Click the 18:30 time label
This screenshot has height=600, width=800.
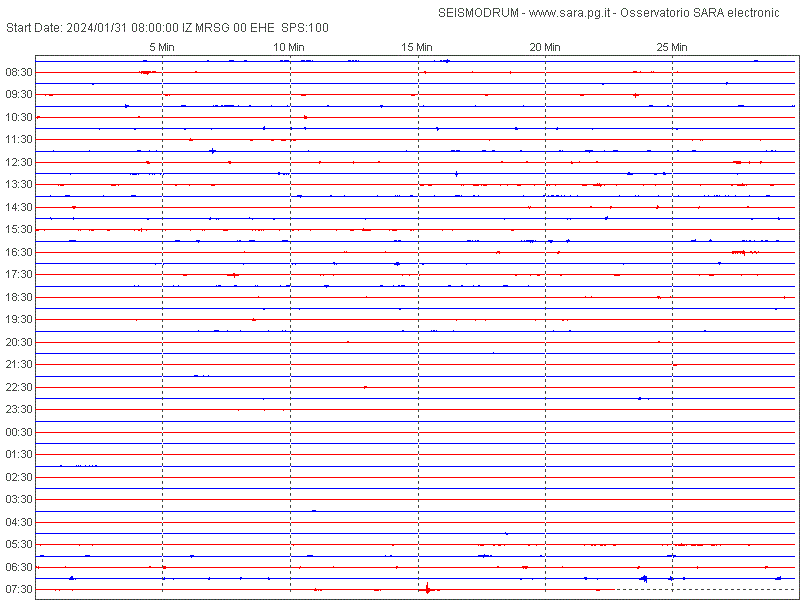tap(19, 297)
